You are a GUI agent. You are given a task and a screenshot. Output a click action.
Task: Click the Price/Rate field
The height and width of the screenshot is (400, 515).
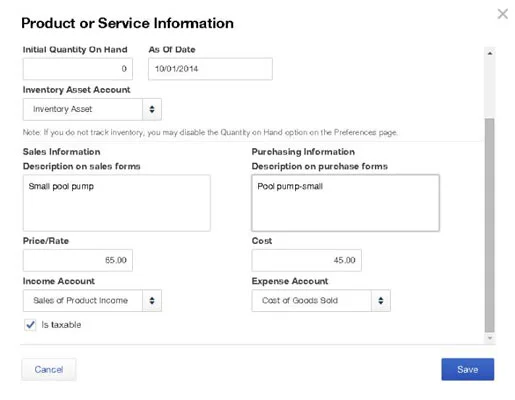[x=78, y=260]
